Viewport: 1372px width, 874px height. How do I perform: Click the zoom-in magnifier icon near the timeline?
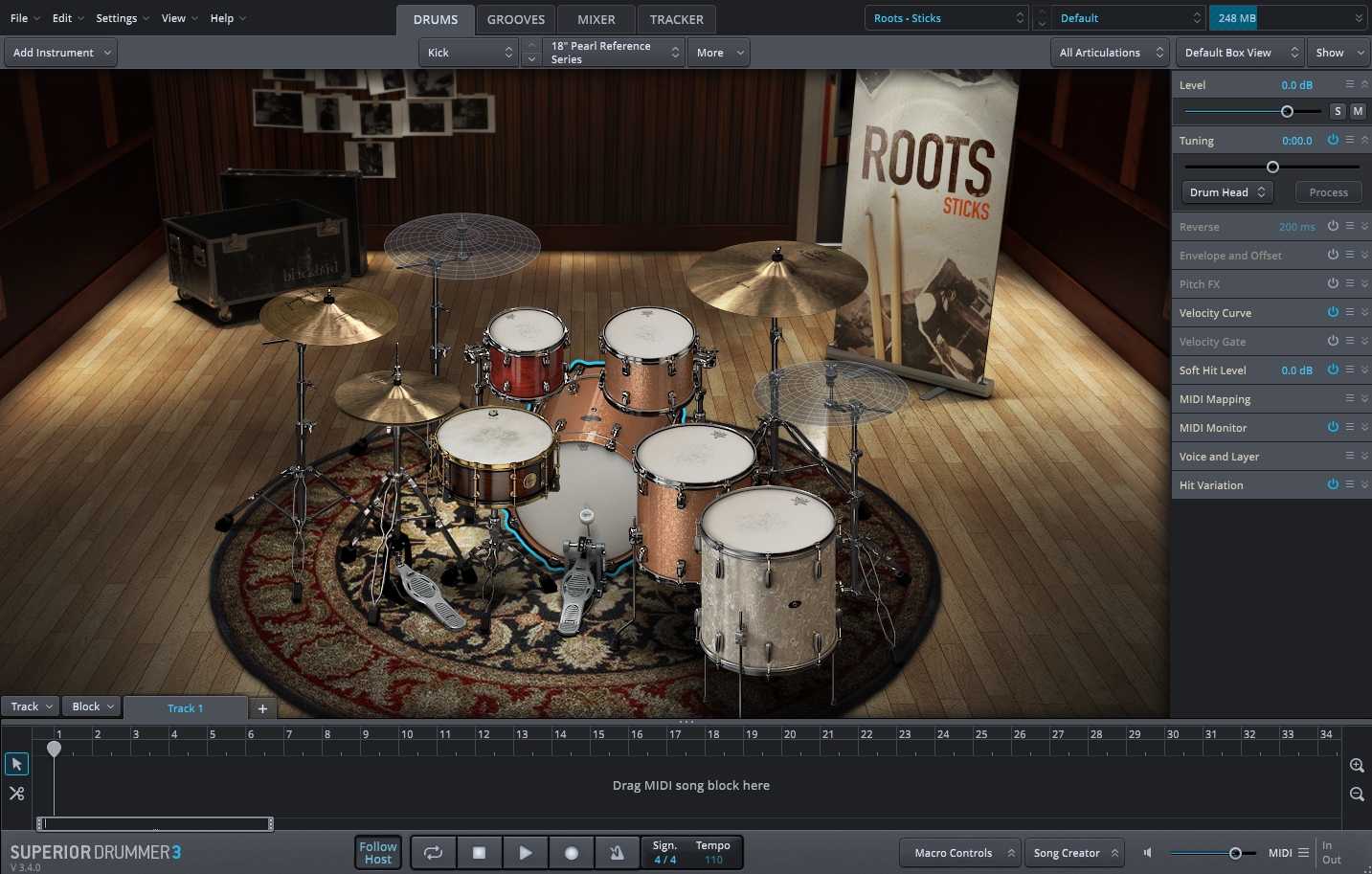tap(1356, 765)
